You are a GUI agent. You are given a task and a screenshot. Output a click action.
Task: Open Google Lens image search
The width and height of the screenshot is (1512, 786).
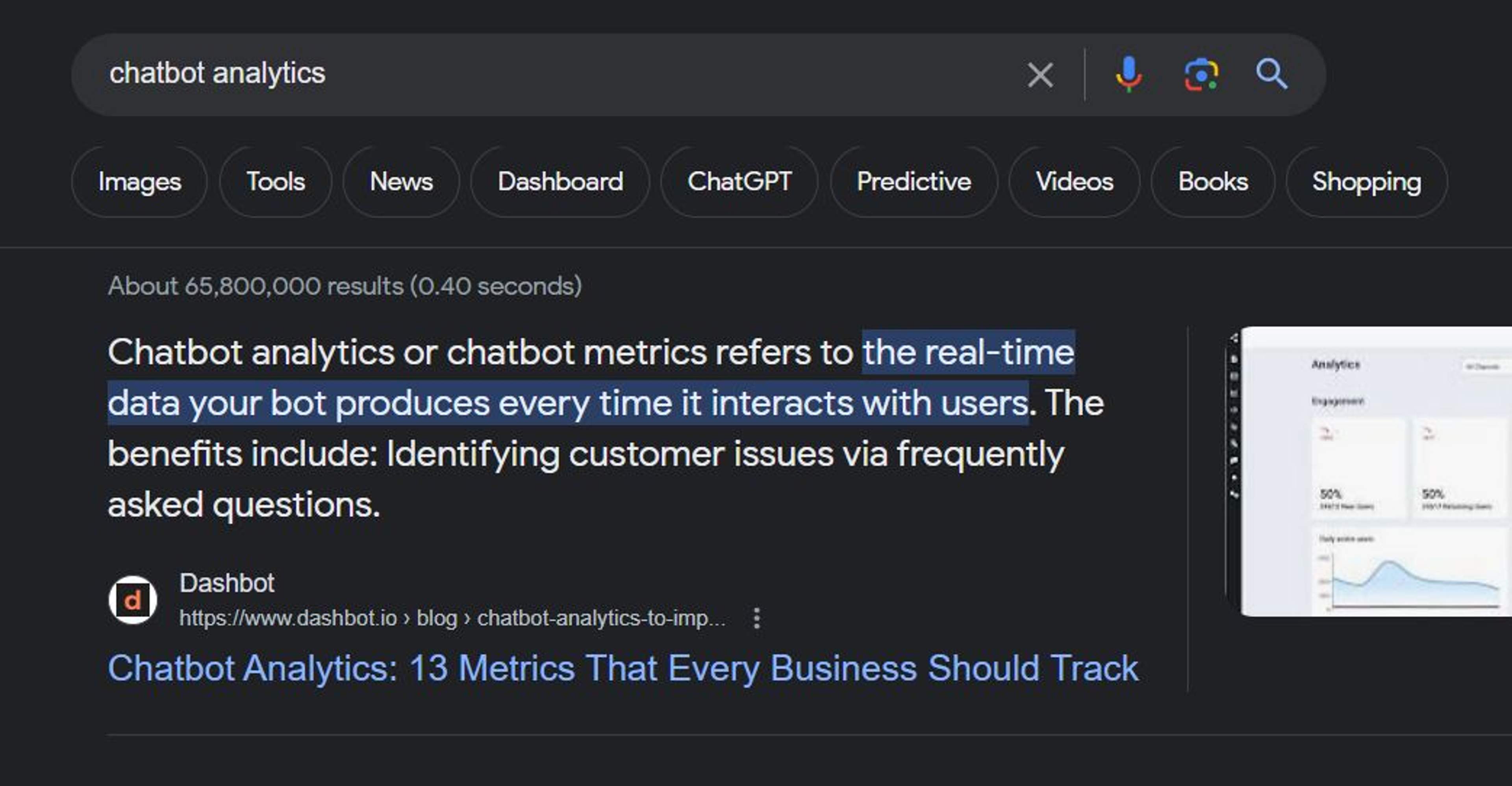pyautogui.click(x=1201, y=74)
